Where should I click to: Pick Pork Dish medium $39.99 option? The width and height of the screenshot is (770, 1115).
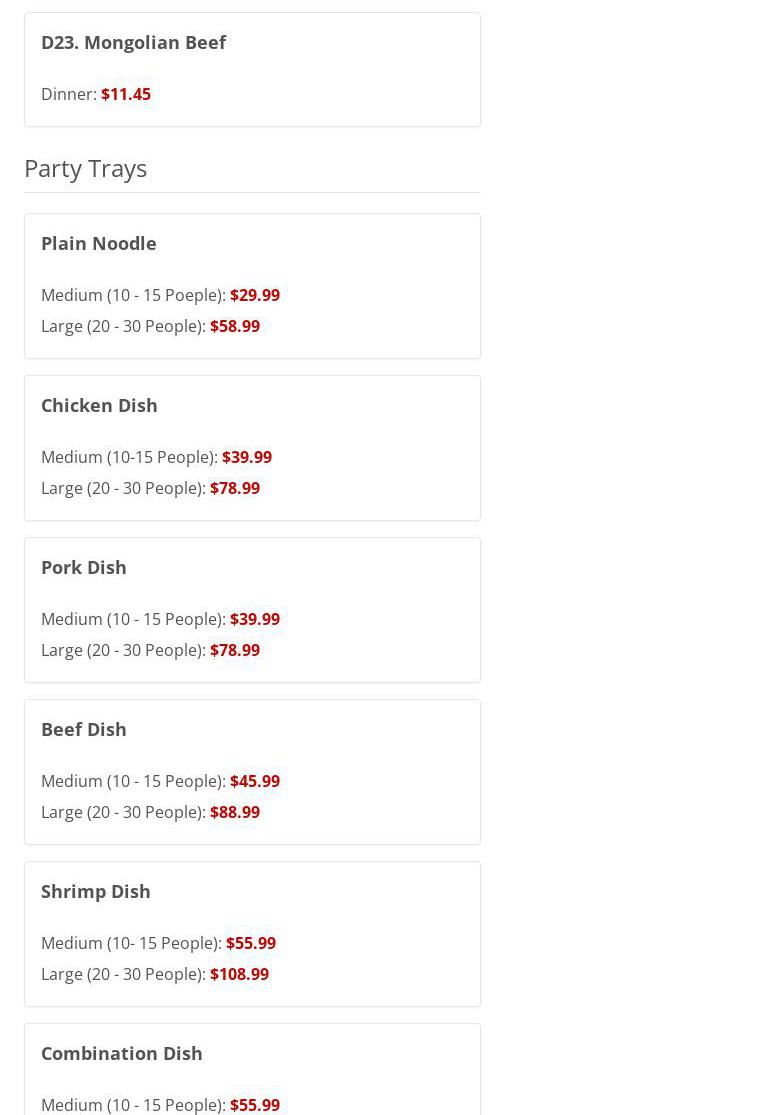[x=254, y=619]
